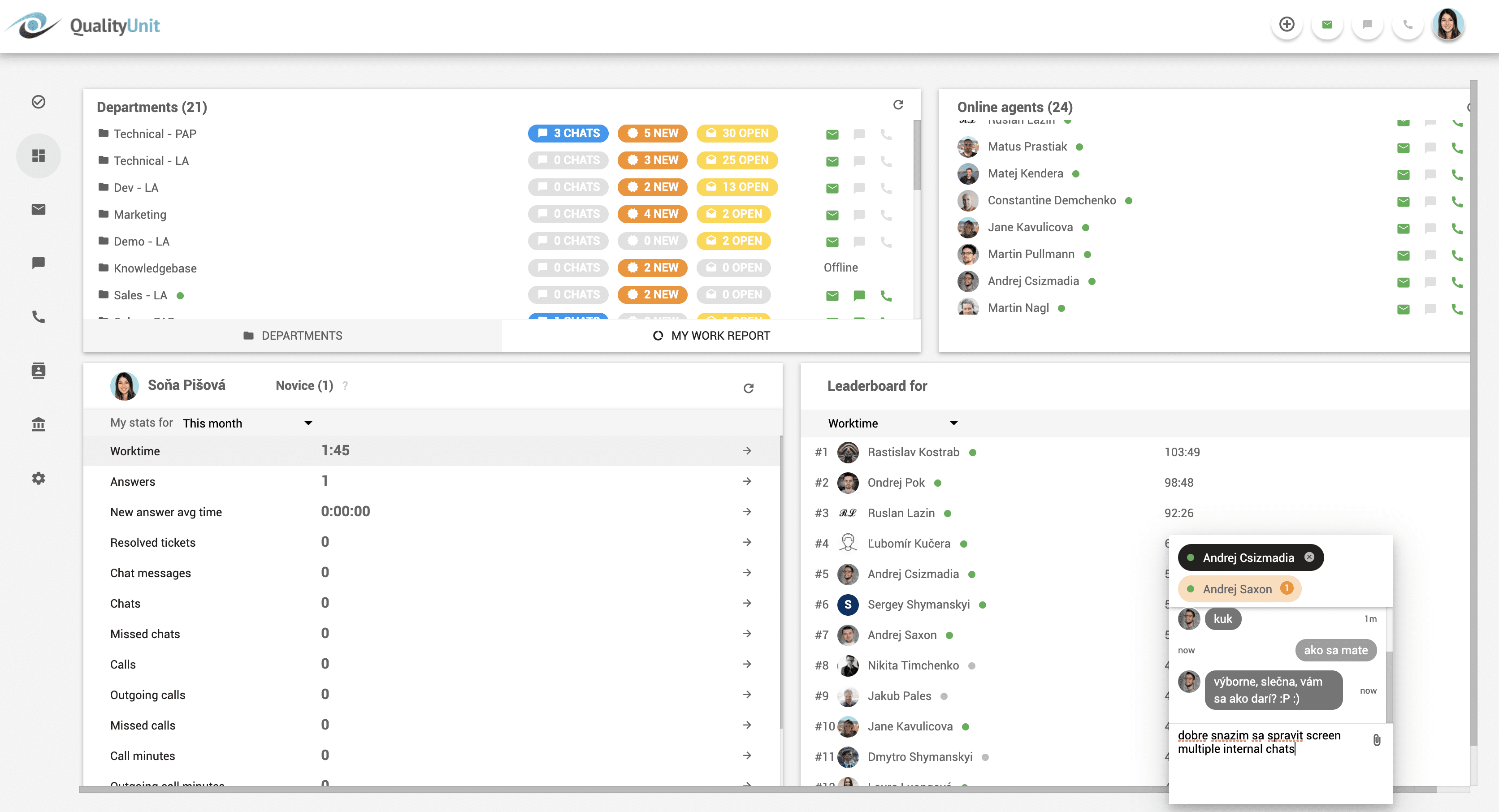Expand the Novice level help question mark

345,385
